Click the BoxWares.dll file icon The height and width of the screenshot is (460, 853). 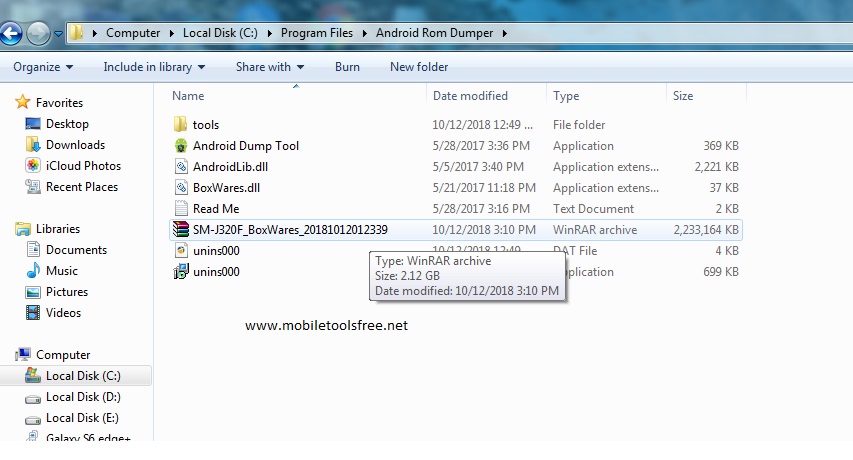pos(181,187)
